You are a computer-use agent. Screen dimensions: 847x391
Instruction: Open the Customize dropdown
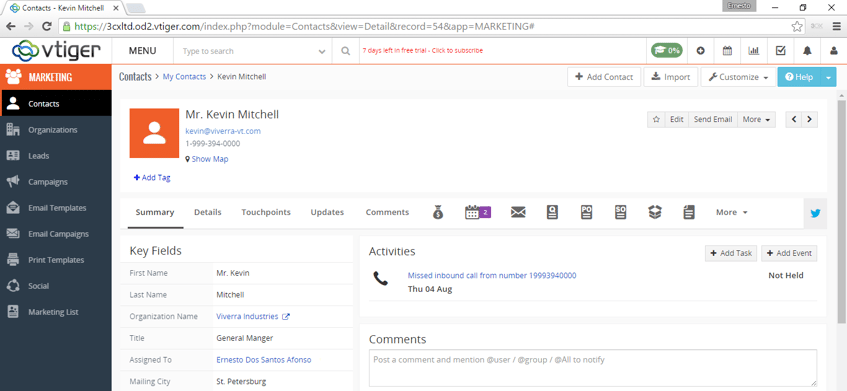[x=738, y=77]
